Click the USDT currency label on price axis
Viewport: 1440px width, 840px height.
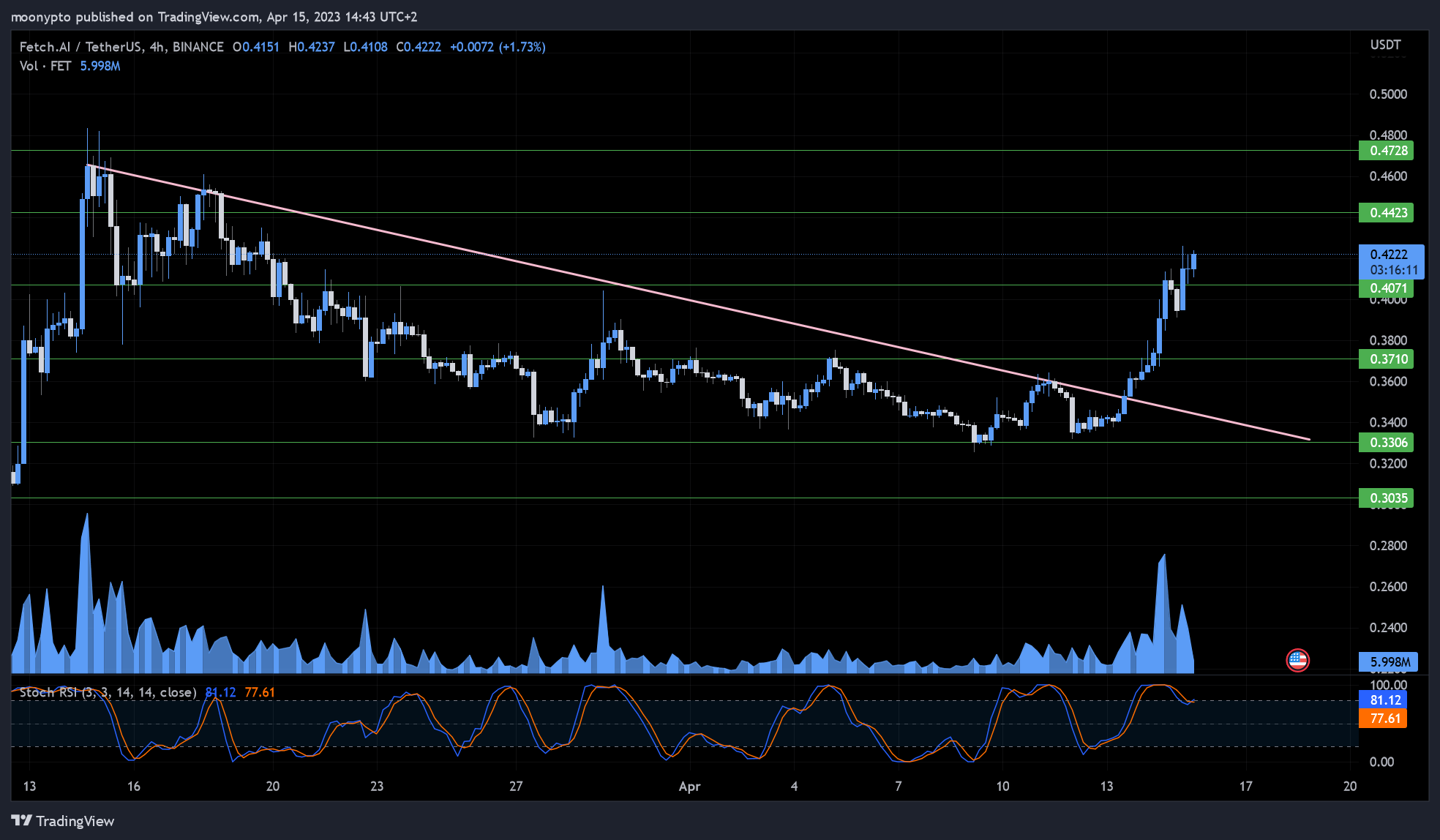coord(1386,45)
